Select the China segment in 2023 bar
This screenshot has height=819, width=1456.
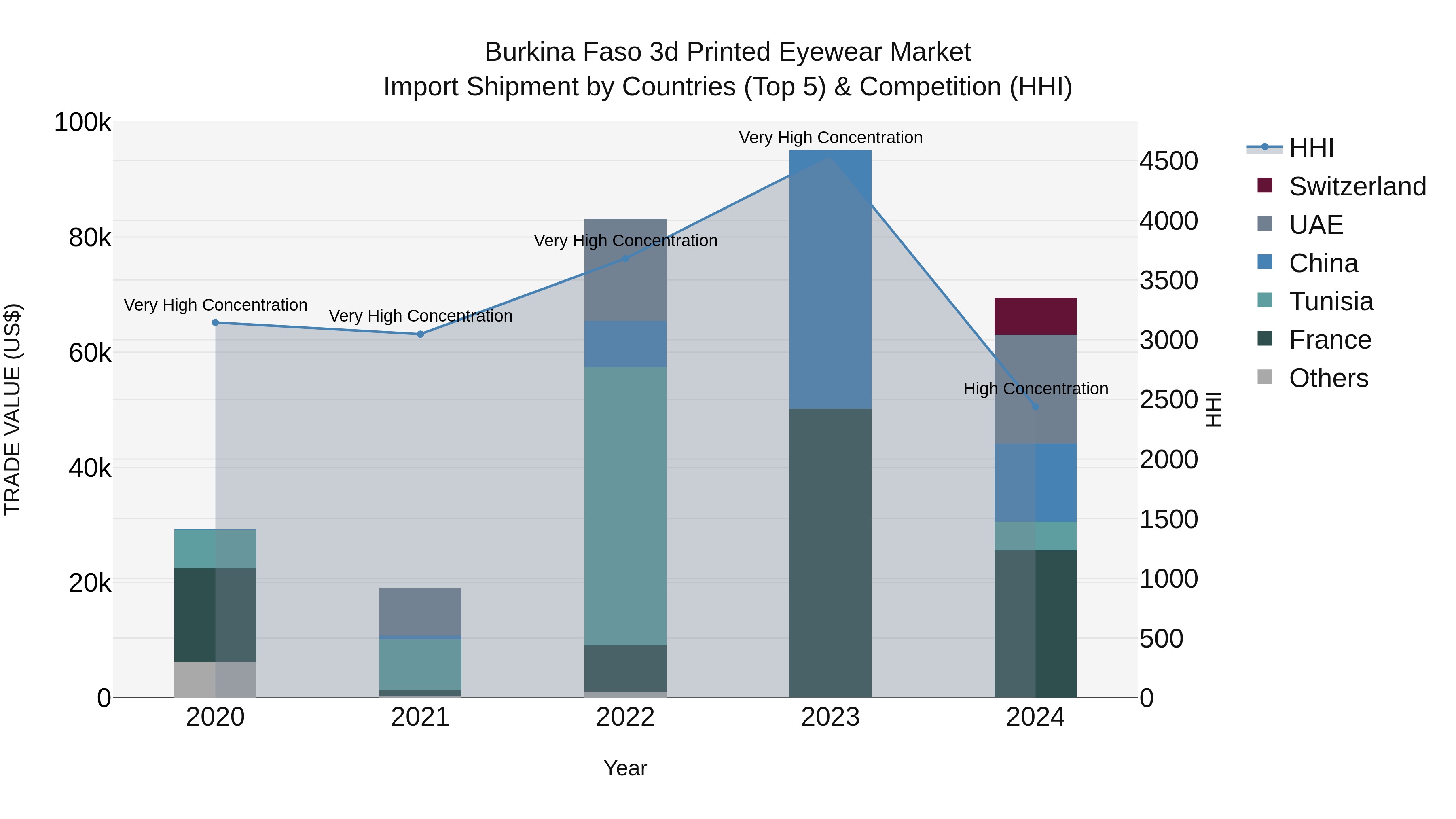click(x=830, y=280)
